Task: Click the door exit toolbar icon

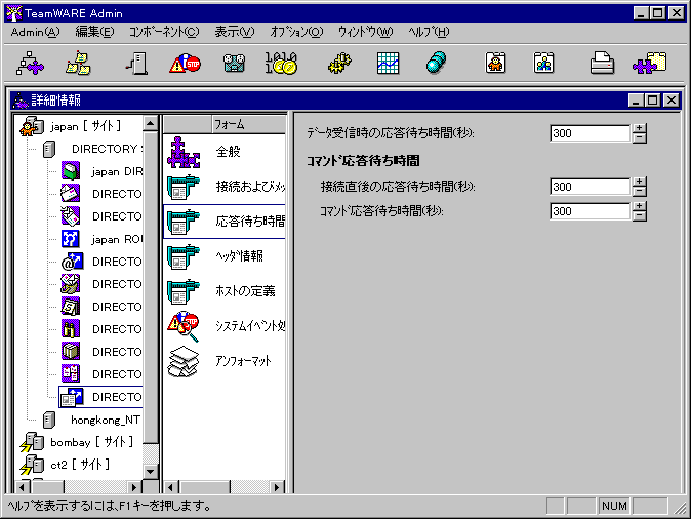Action: (137, 63)
